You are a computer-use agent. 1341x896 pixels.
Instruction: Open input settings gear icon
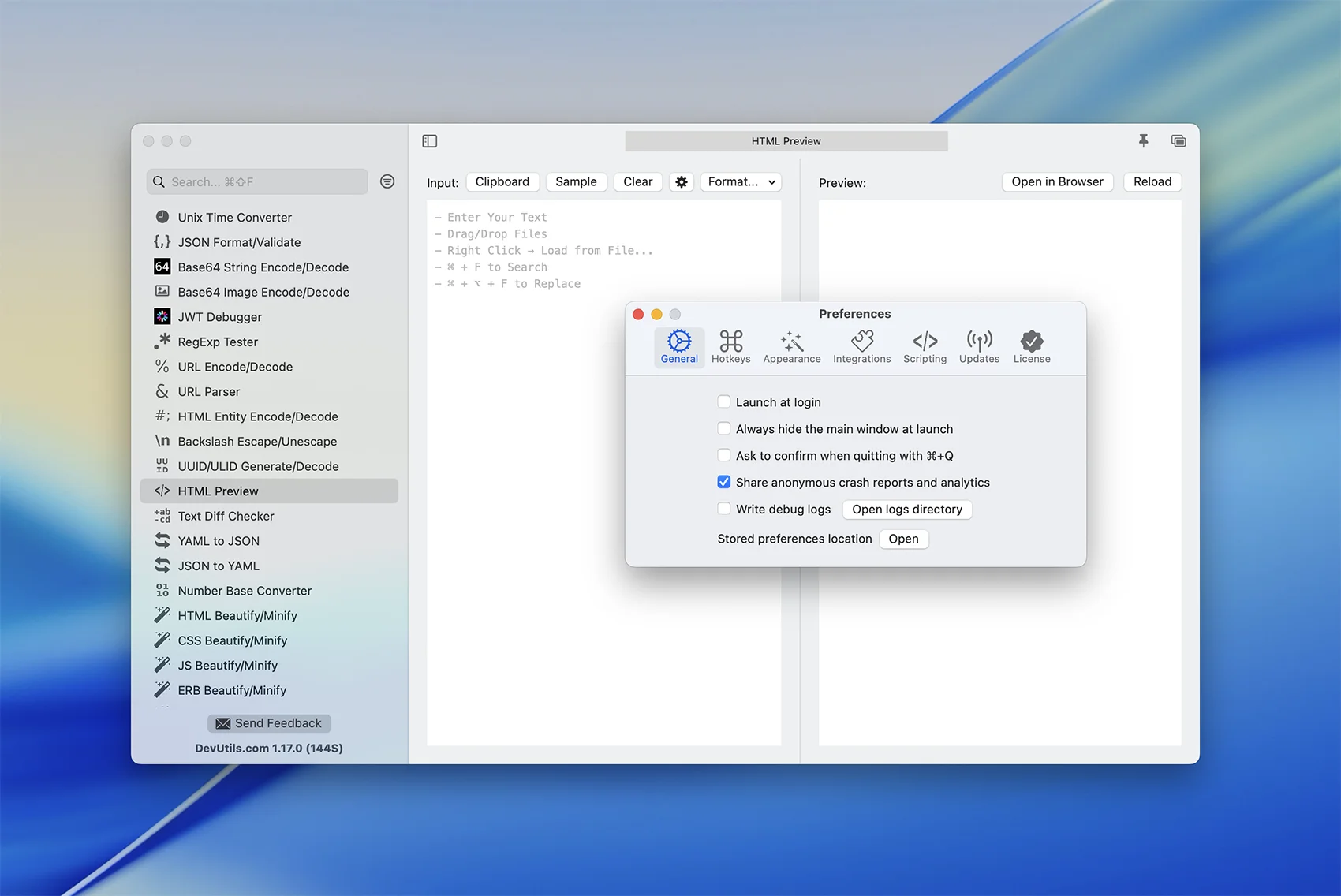[682, 182]
